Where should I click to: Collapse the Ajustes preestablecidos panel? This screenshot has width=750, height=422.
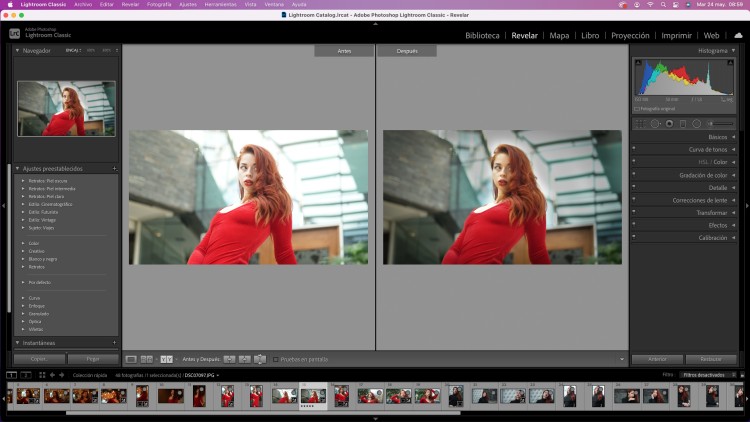click(x=18, y=168)
